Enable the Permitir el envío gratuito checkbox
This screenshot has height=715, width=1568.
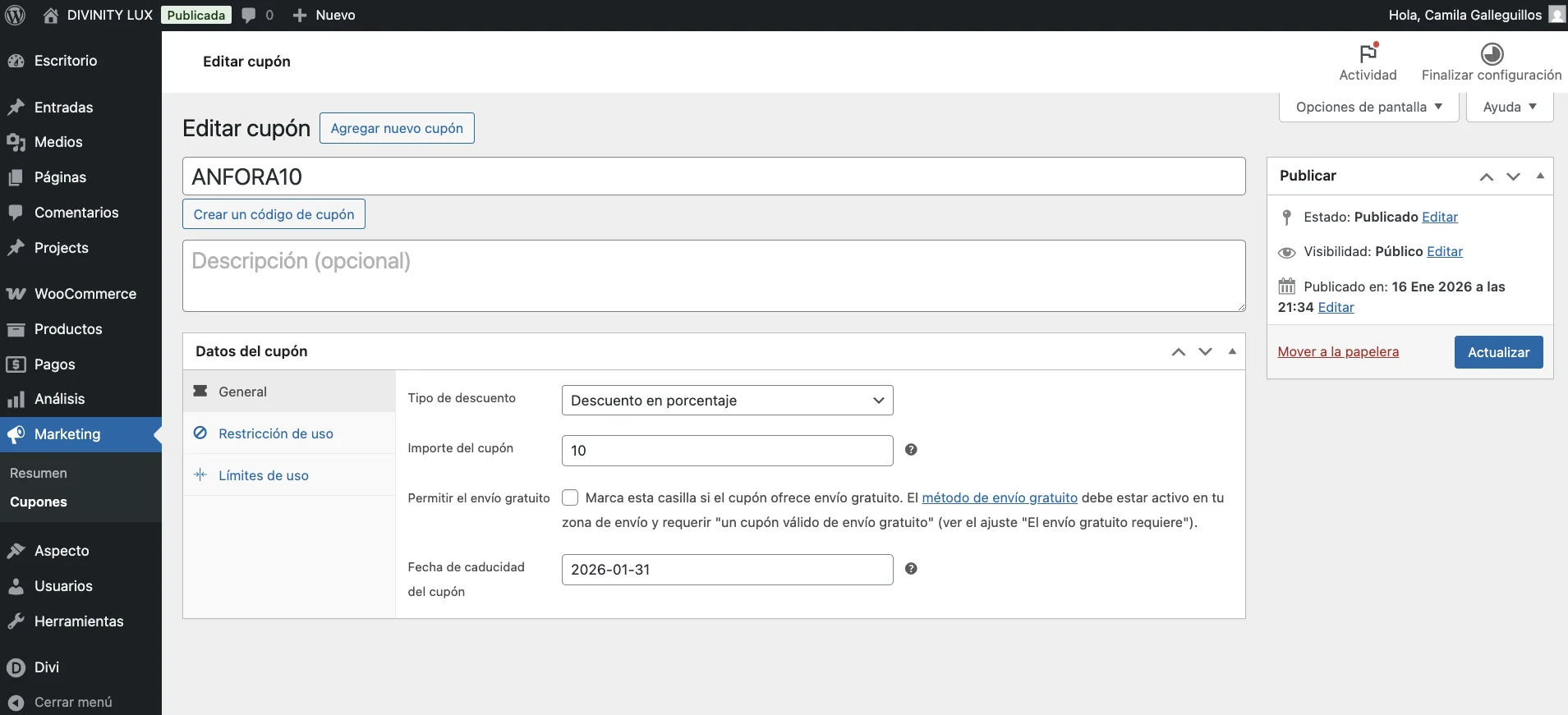(x=570, y=497)
